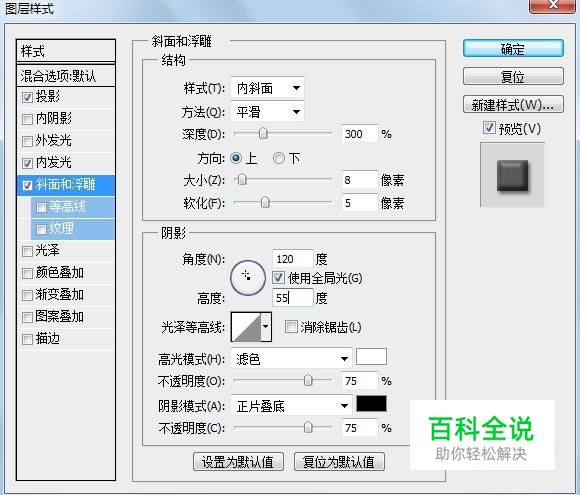Image resolution: width=580 pixels, height=495 pixels.
Task: Toggle the 斜面和浮雕 checkbox
Action: (x=27, y=185)
